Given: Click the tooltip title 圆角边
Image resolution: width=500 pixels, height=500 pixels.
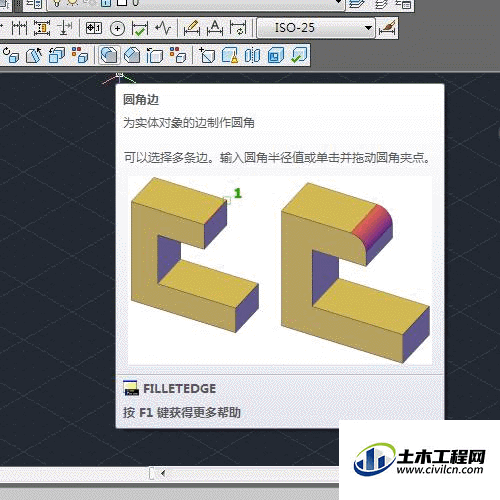Looking at the screenshot, I should point(141,100).
